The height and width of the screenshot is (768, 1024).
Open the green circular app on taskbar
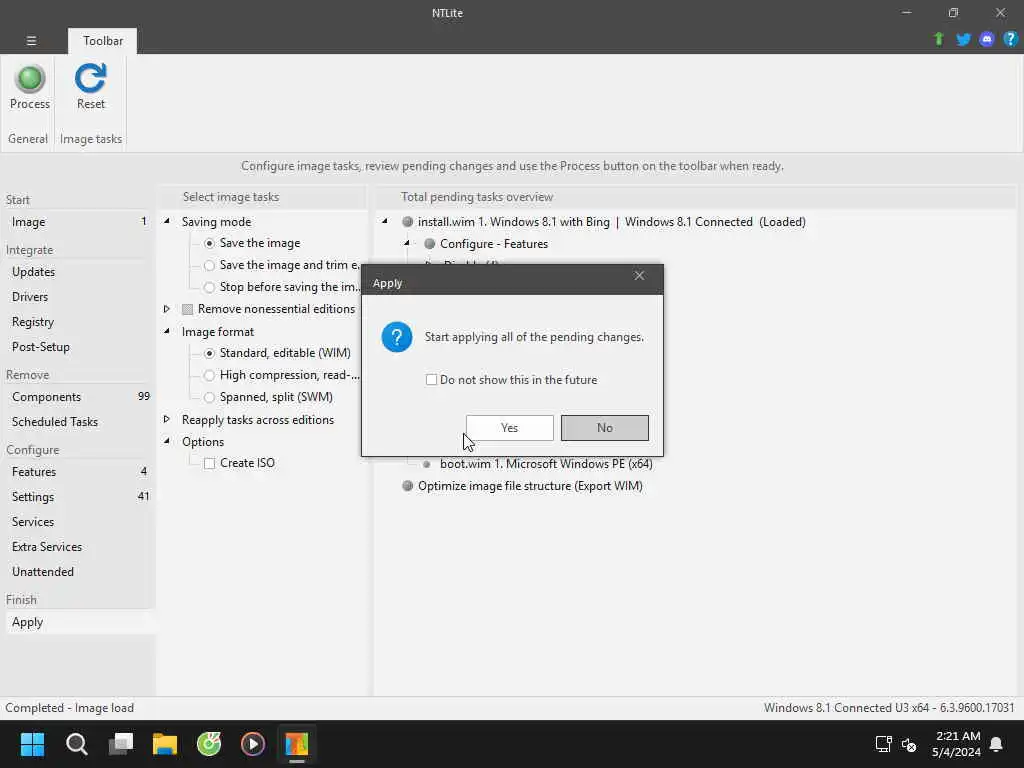209,744
